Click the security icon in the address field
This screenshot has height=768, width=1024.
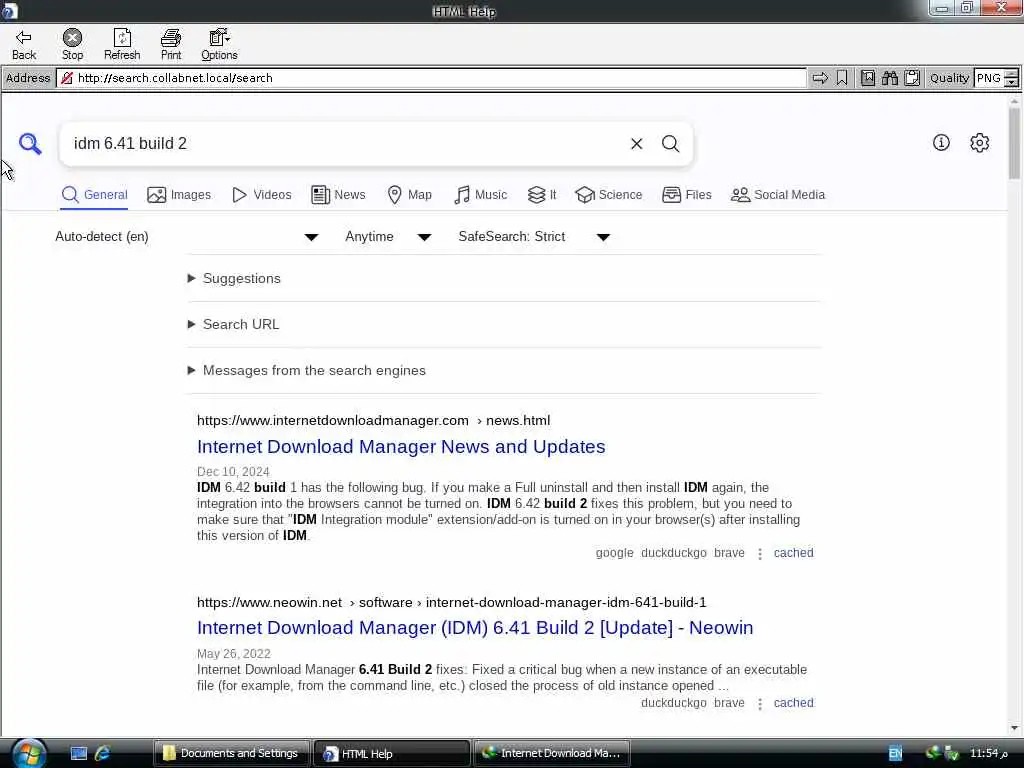click(x=67, y=78)
